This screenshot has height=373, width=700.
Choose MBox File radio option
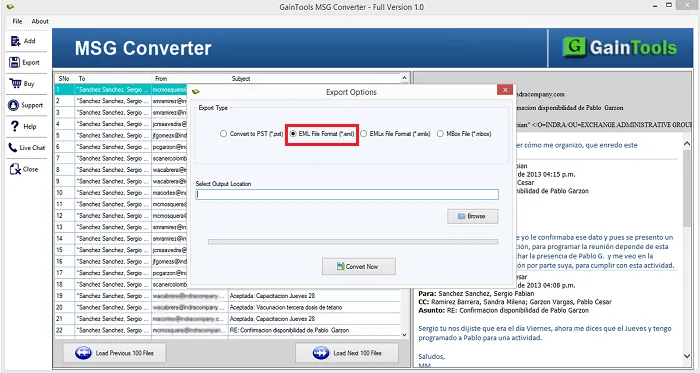coord(464,134)
